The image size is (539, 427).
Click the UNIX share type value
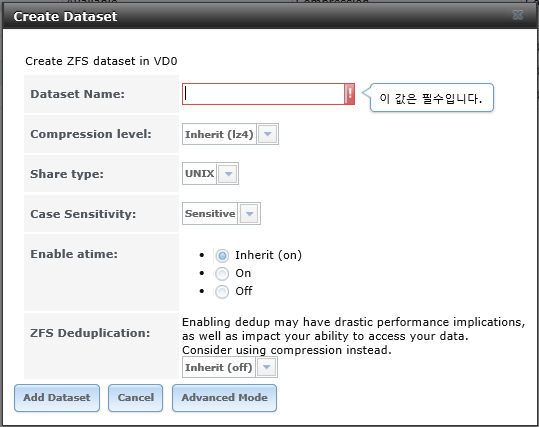(200, 174)
